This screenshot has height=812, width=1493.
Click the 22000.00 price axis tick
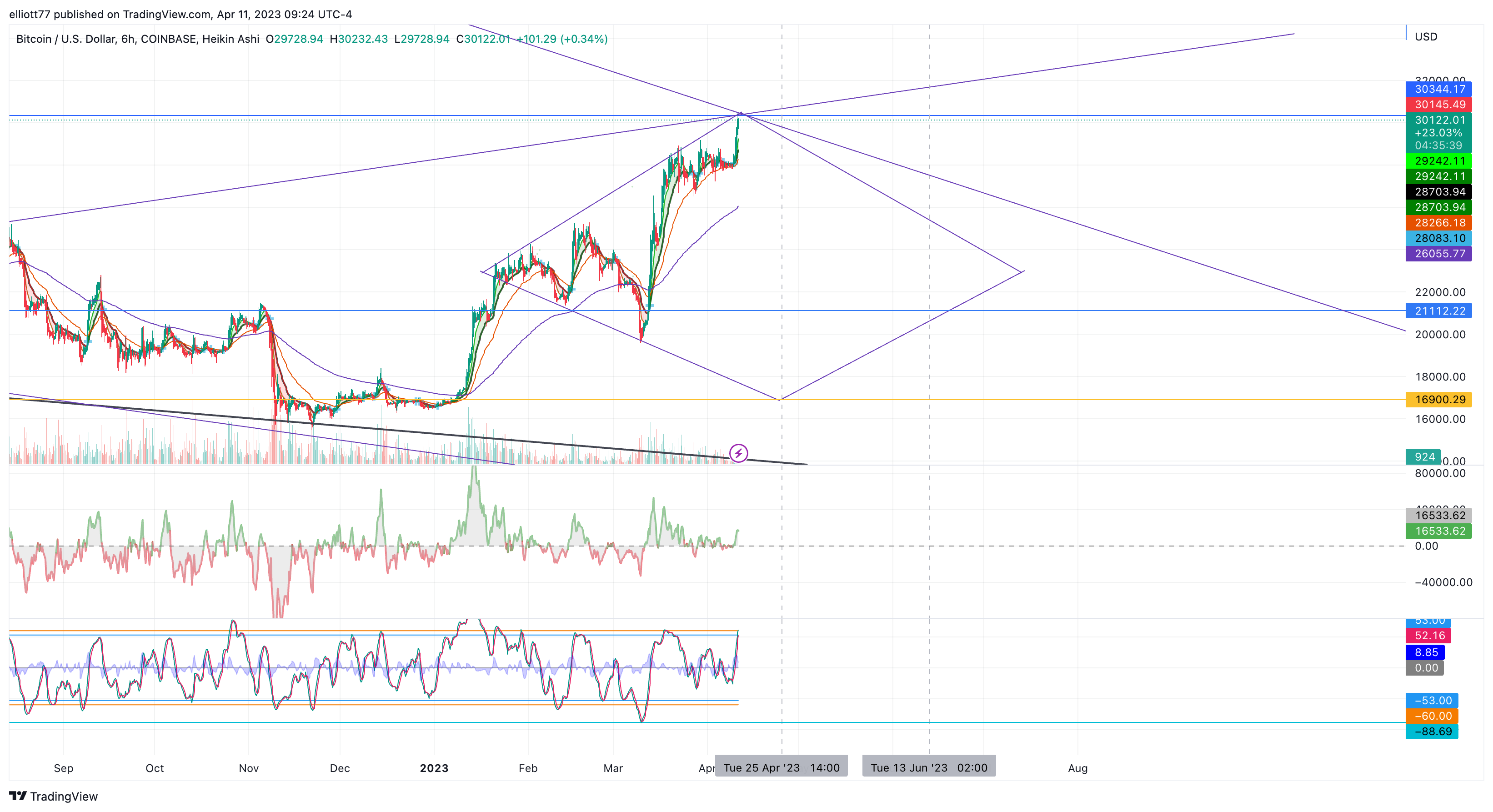pos(1440,293)
